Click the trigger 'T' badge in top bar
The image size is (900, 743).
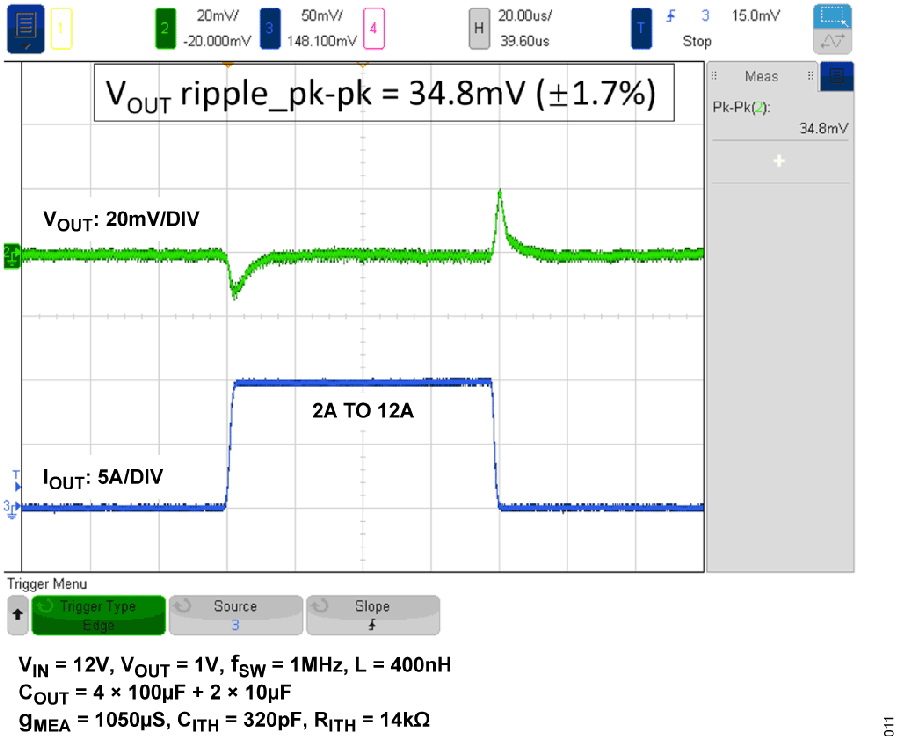[641, 29]
